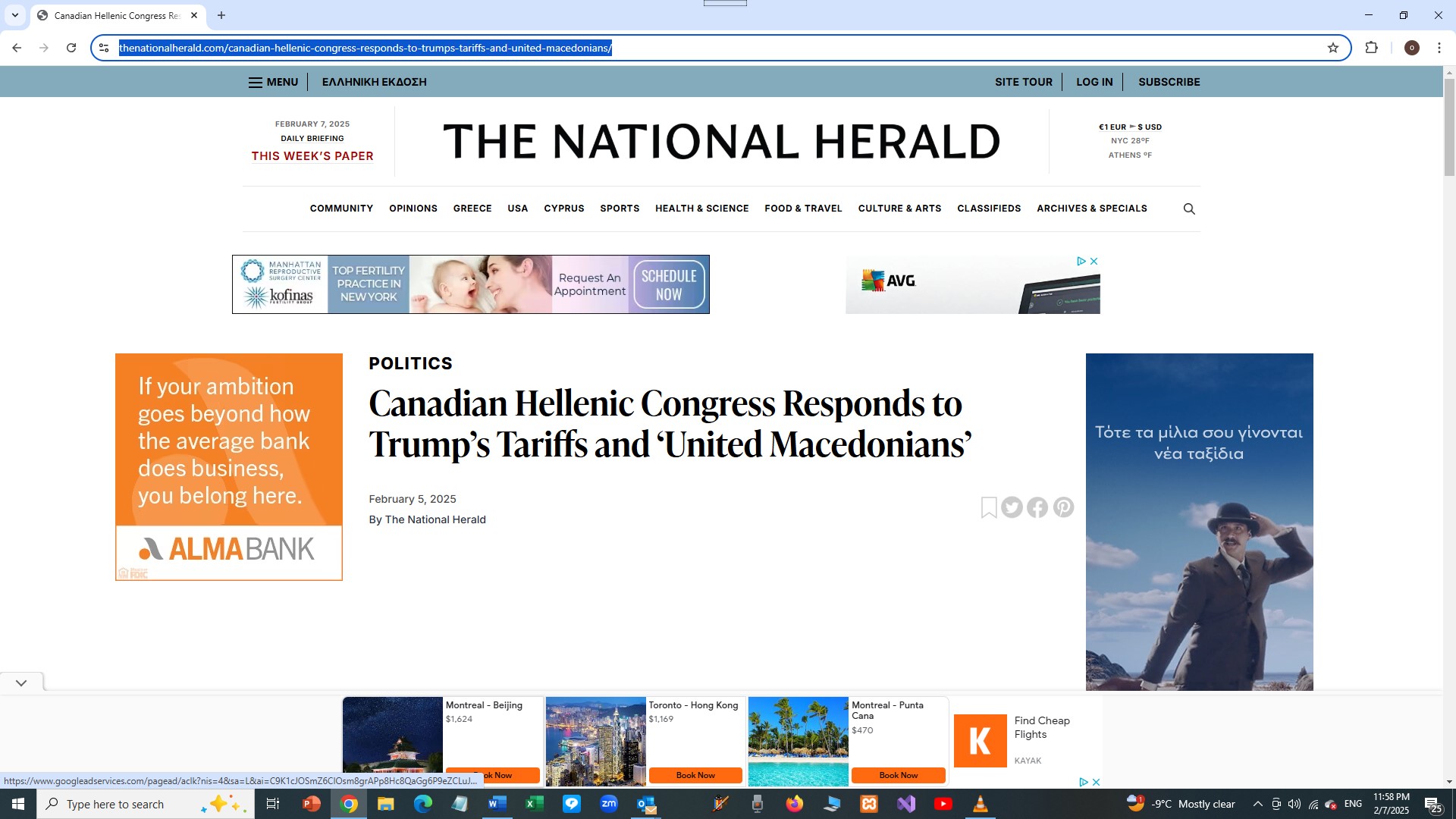View site information icon in address bar

[x=104, y=48]
